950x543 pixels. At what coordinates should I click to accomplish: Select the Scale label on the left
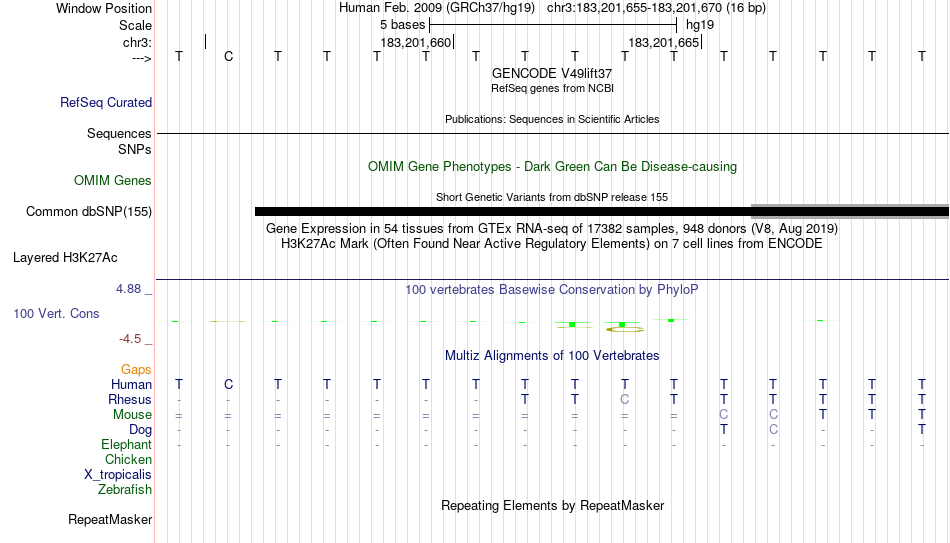[x=135, y=25]
